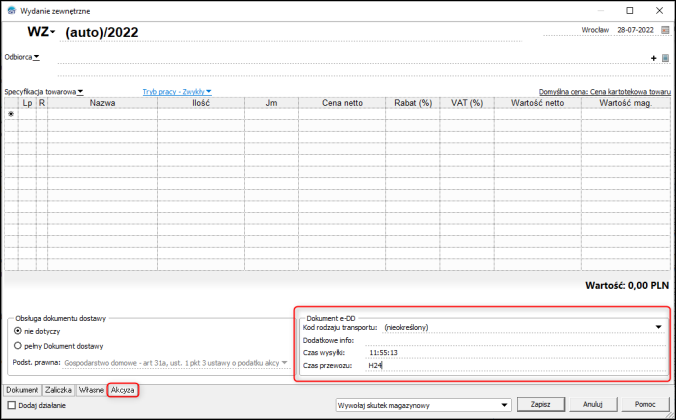Click the 'Lp' column header

[27, 103]
